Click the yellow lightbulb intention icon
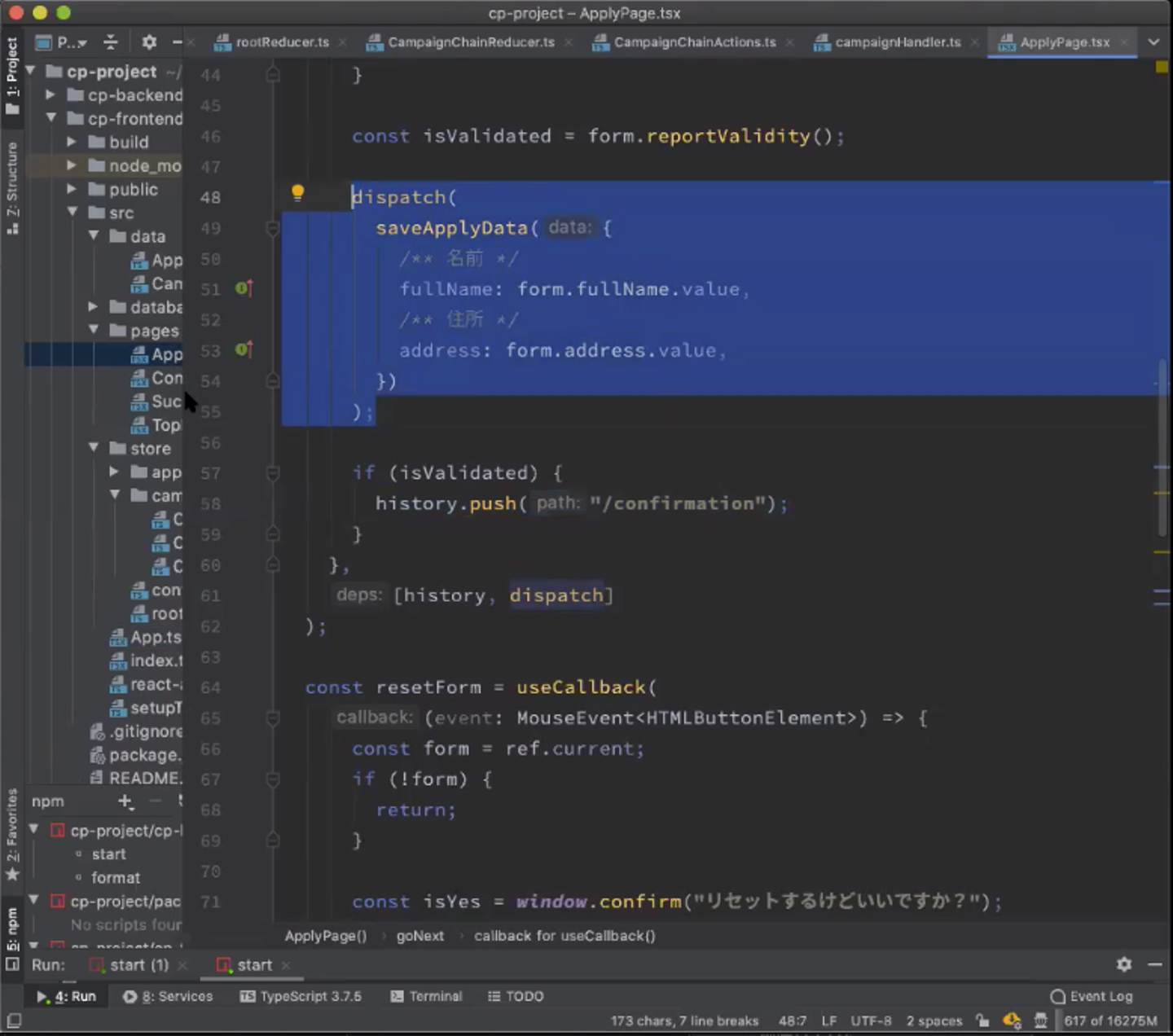This screenshot has width=1173, height=1036. [297, 193]
